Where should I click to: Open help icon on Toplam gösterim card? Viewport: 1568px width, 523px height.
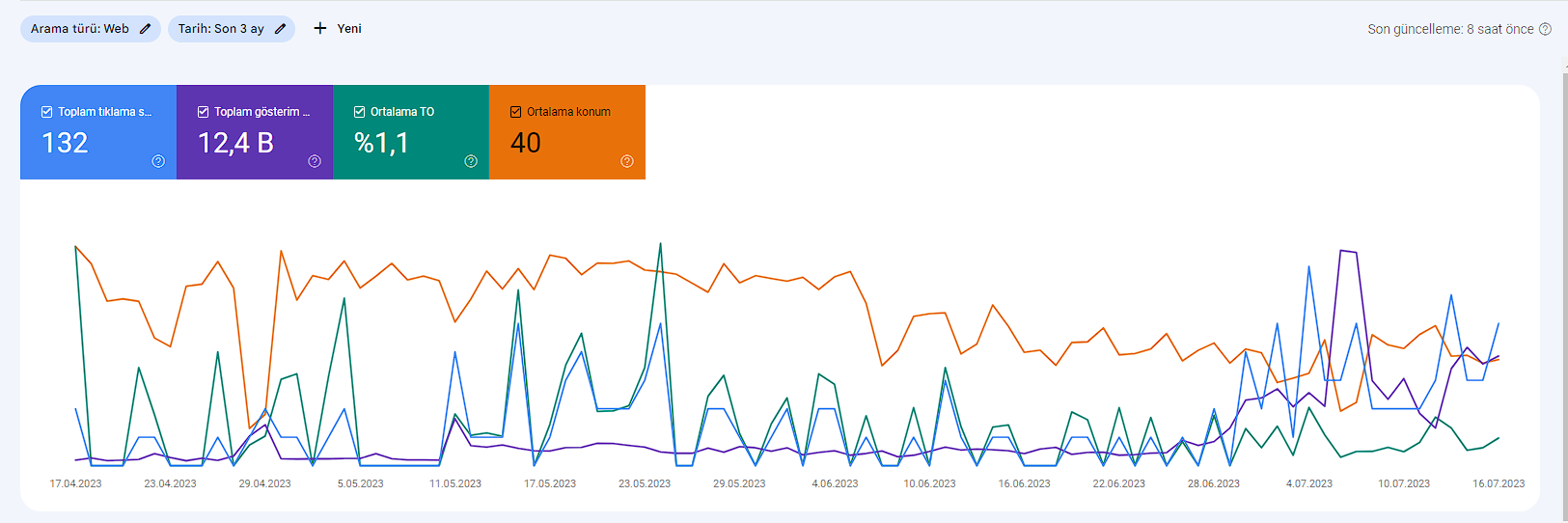(315, 161)
